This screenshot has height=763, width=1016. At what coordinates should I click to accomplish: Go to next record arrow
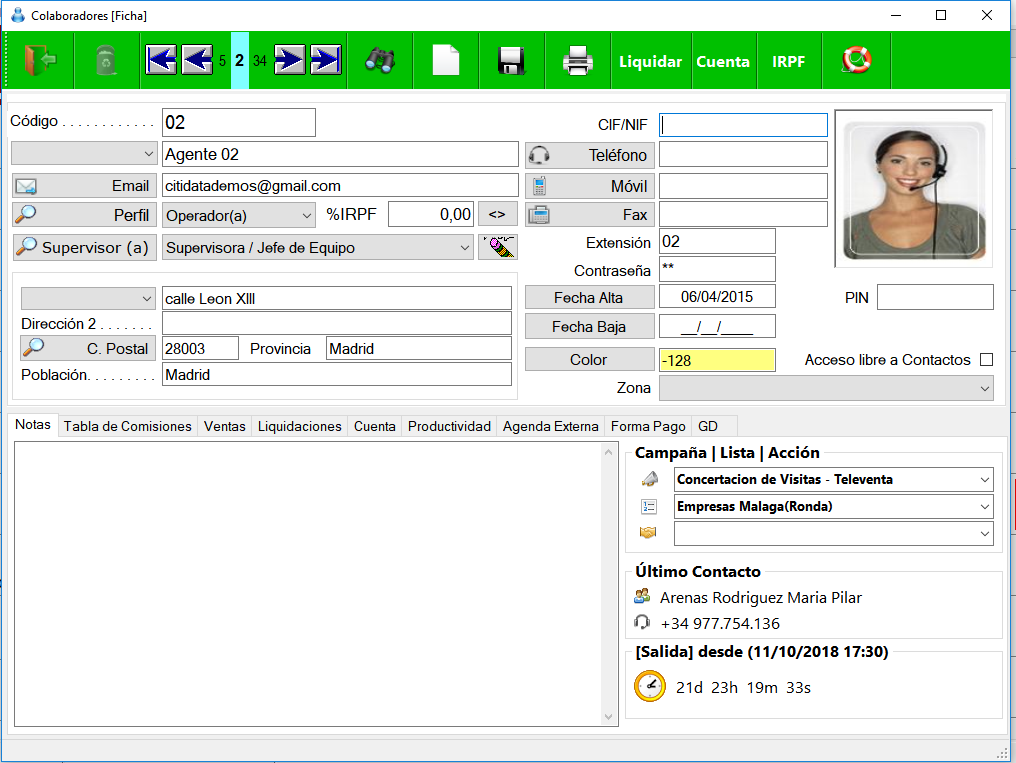tap(290, 61)
